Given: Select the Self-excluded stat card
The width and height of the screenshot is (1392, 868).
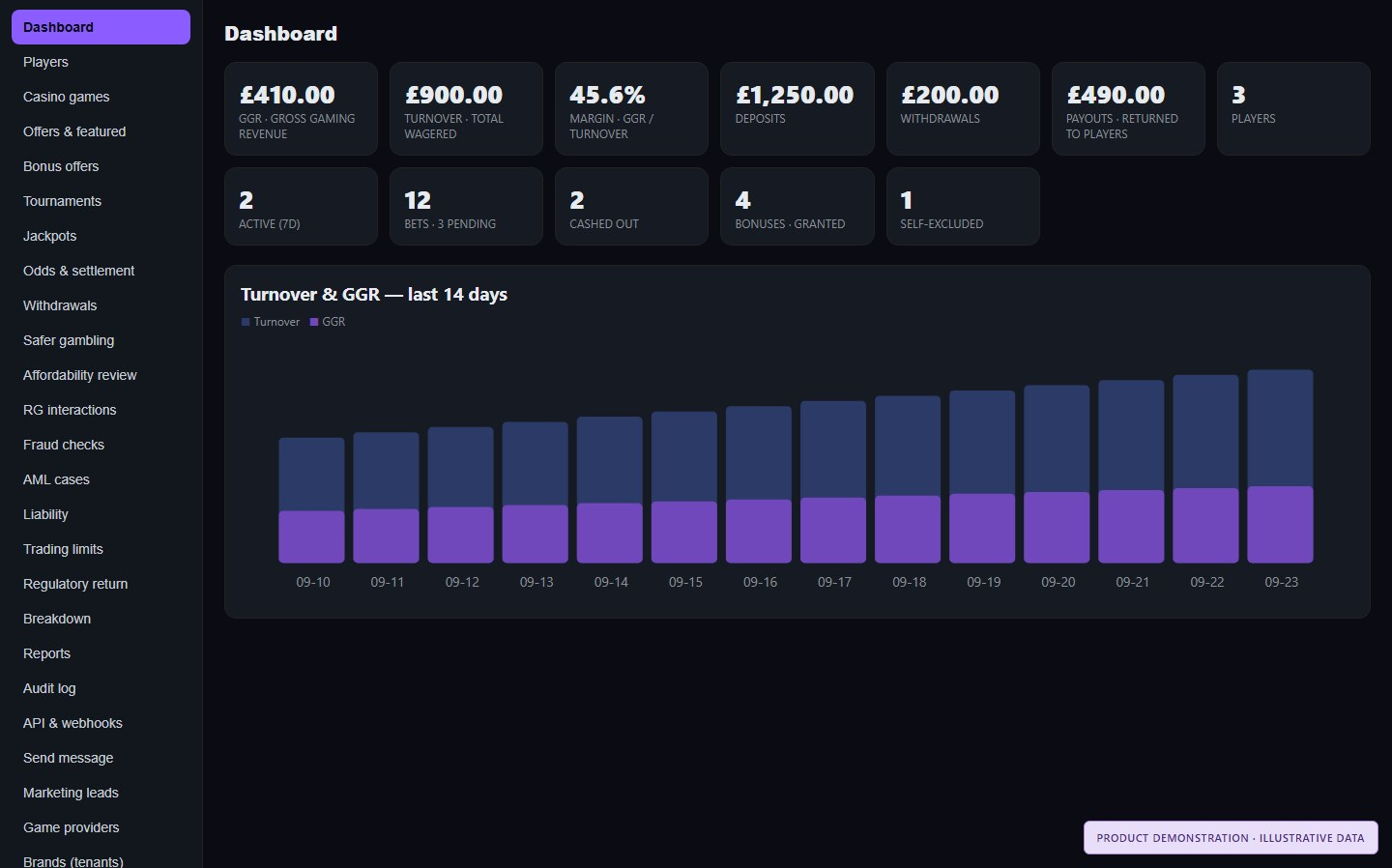Looking at the screenshot, I should (x=963, y=207).
